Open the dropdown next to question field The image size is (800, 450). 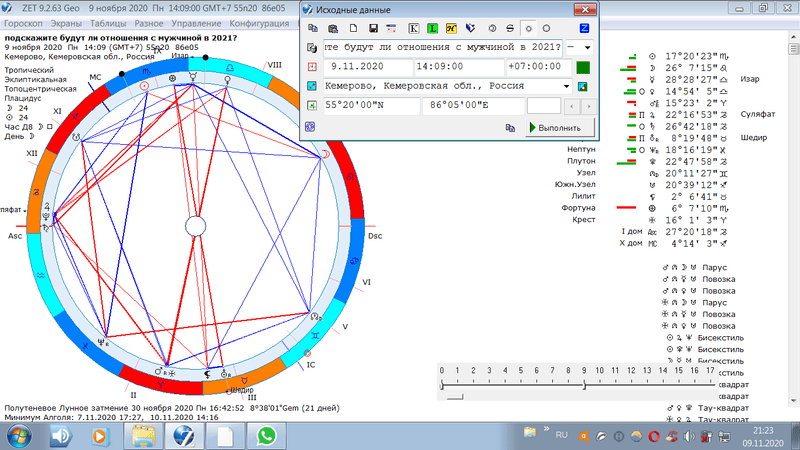(585, 47)
